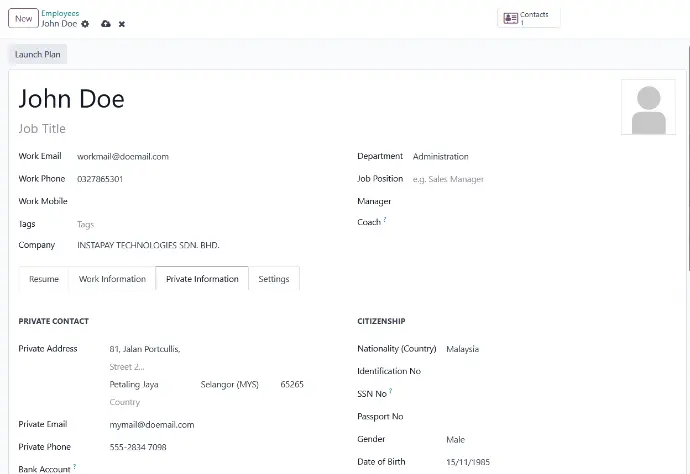This screenshot has height=474, width=690.
Task: Open the Gender dropdown showing Male
Action: [x=500, y=440]
